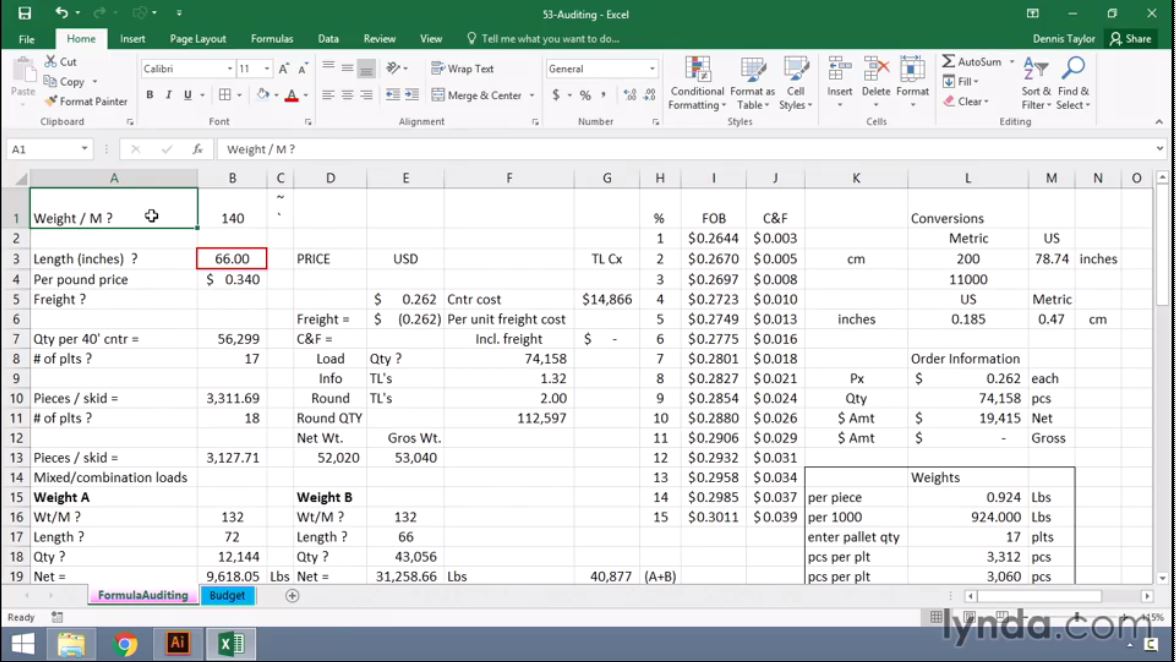Open Format as Table gallery

[x=752, y=83]
